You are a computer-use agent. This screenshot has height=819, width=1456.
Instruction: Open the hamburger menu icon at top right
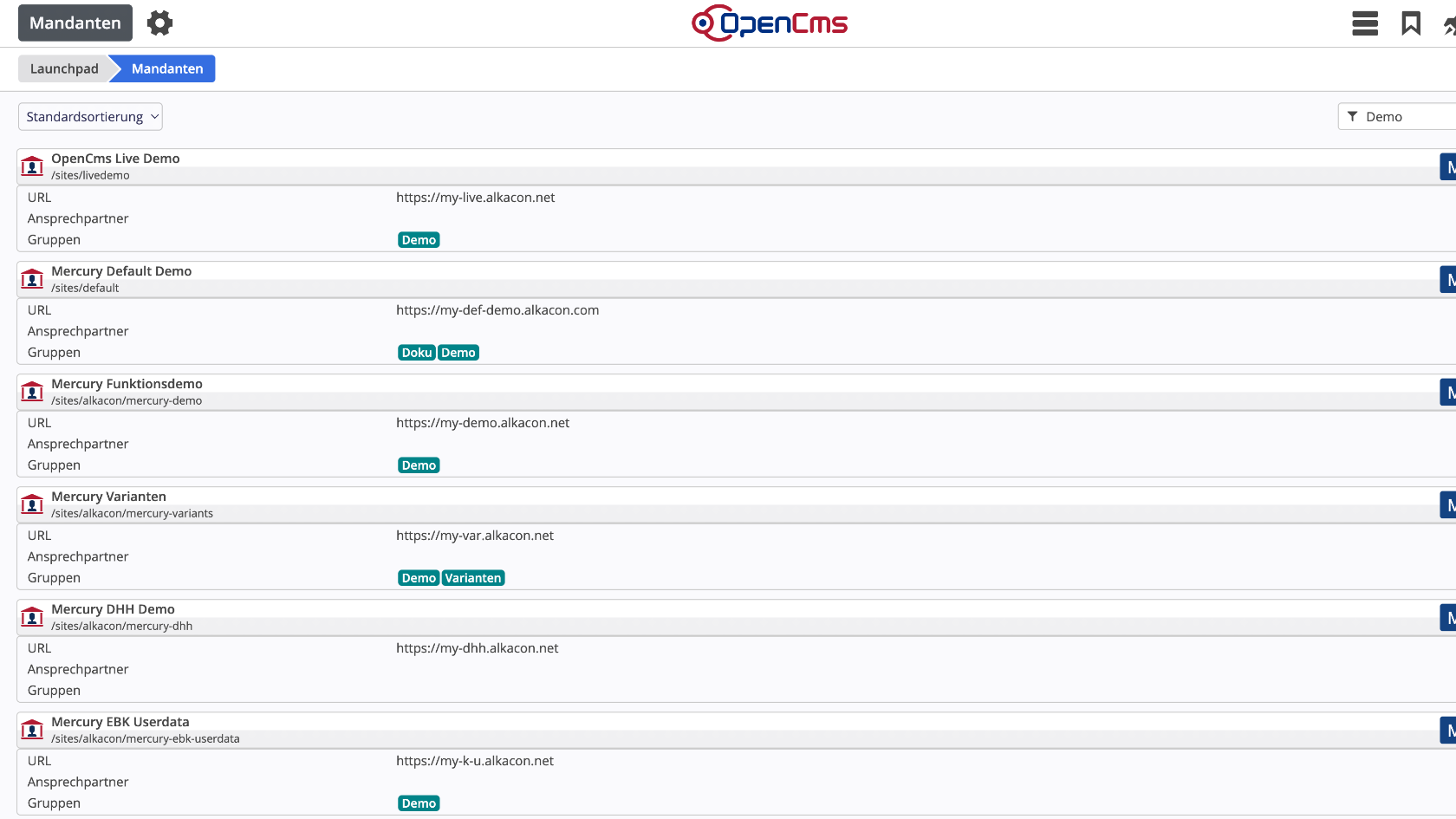pyautogui.click(x=1364, y=23)
